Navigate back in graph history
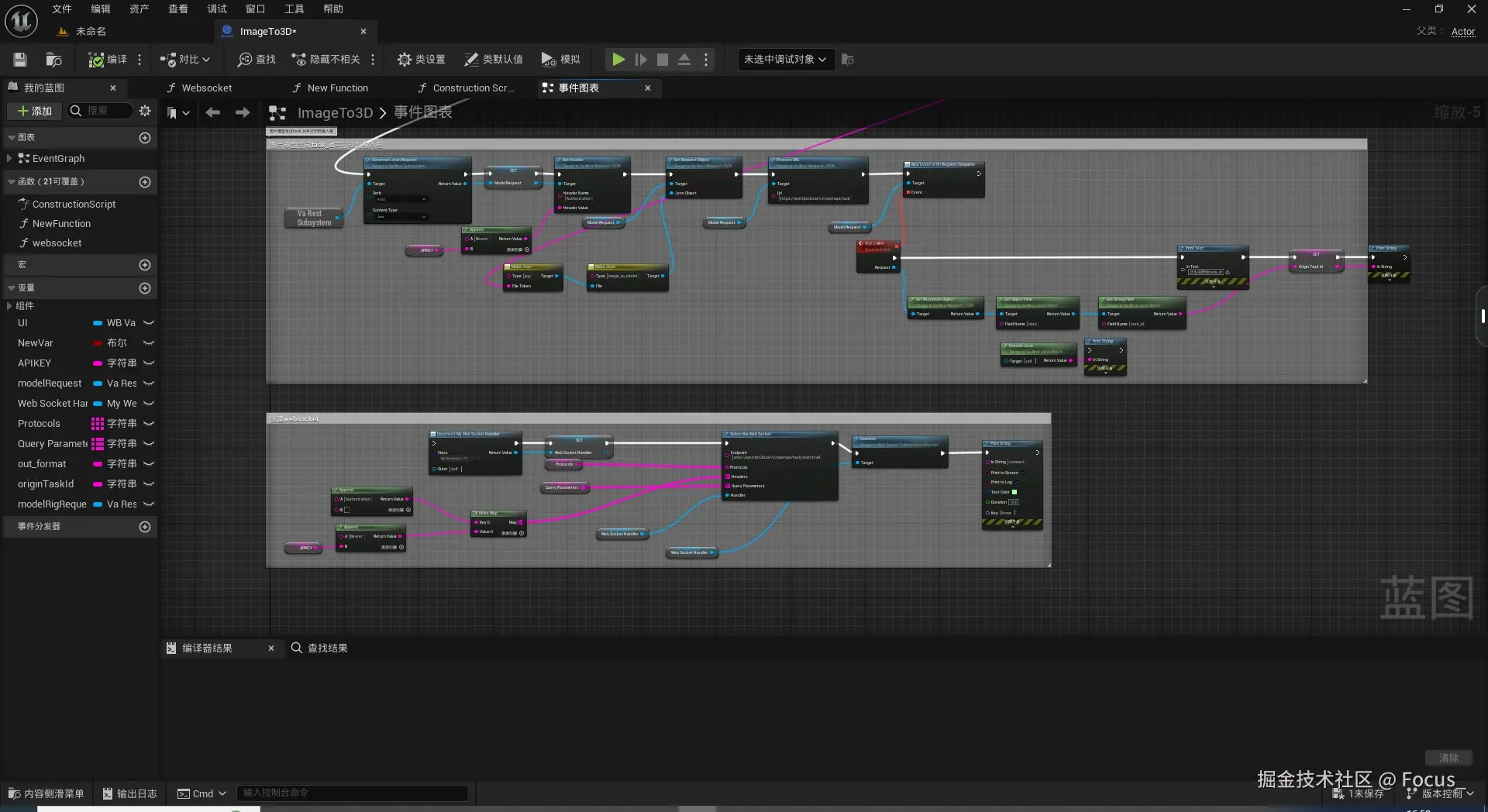 click(212, 113)
